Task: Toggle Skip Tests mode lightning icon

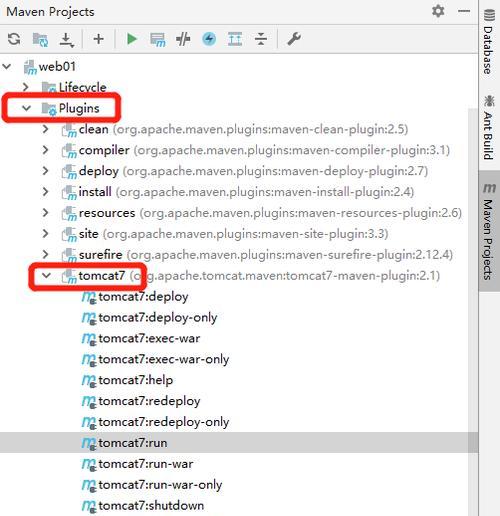Action: tap(209, 39)
